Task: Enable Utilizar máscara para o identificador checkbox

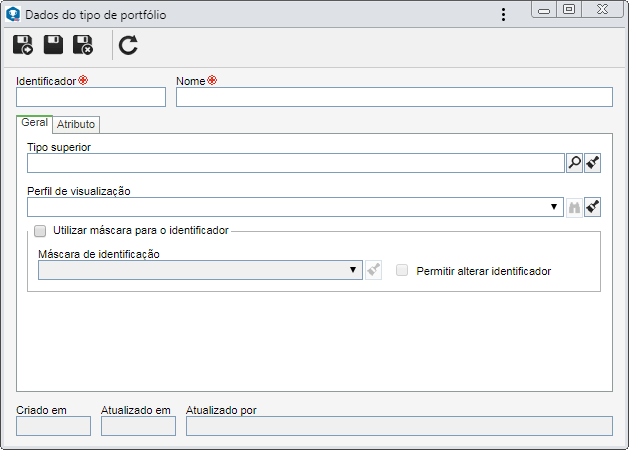Action: [40, 231]
